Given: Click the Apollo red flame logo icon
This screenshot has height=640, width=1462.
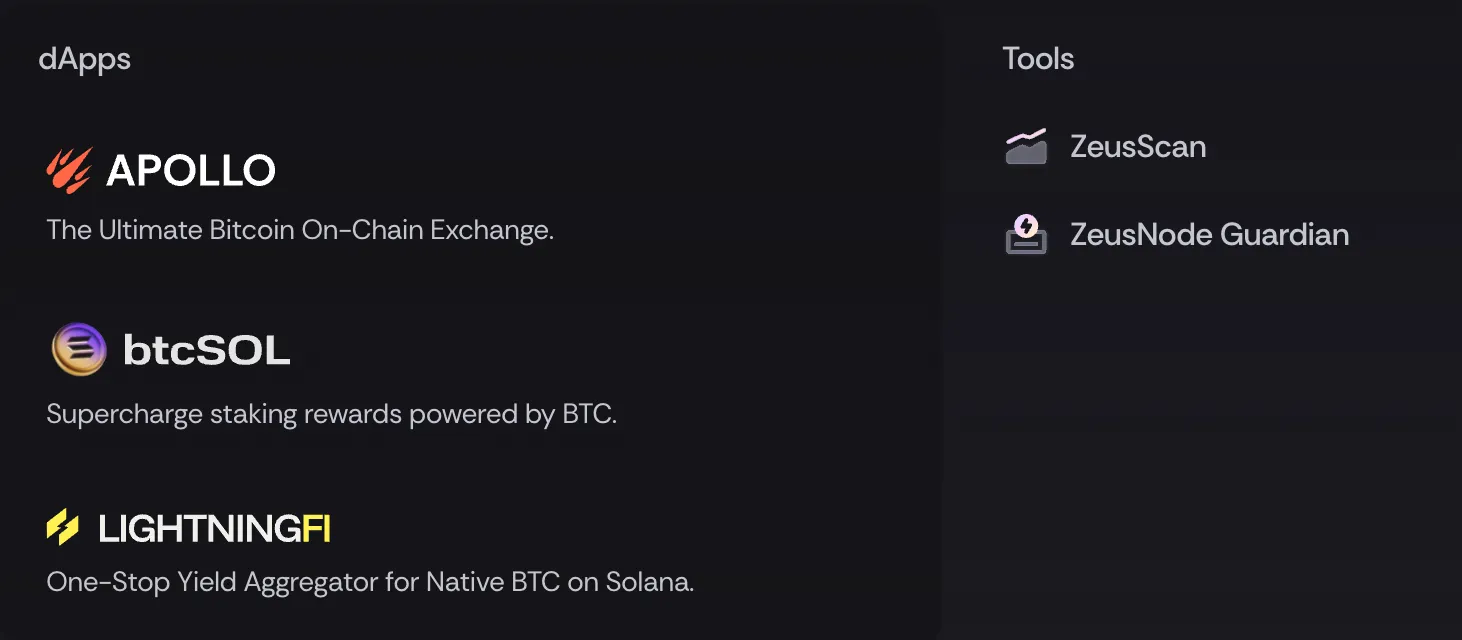Looking at the screenshot, I should [x=69, y=170].
